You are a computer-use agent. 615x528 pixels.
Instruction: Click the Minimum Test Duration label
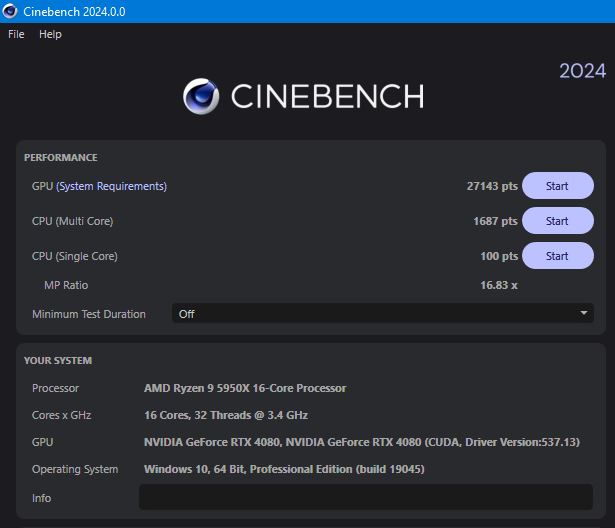pyautogui.click(x=89, y=314)
